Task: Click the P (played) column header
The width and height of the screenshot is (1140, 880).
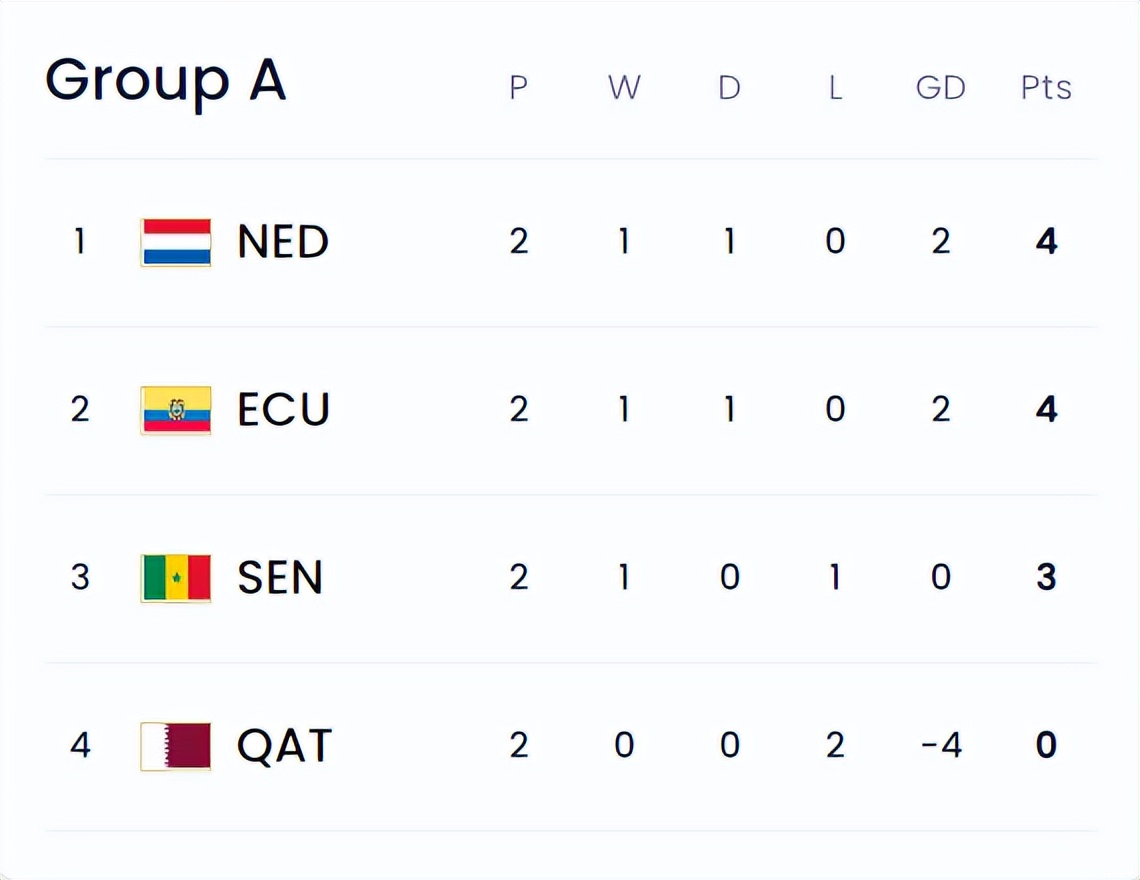Action: coord(518,88)
